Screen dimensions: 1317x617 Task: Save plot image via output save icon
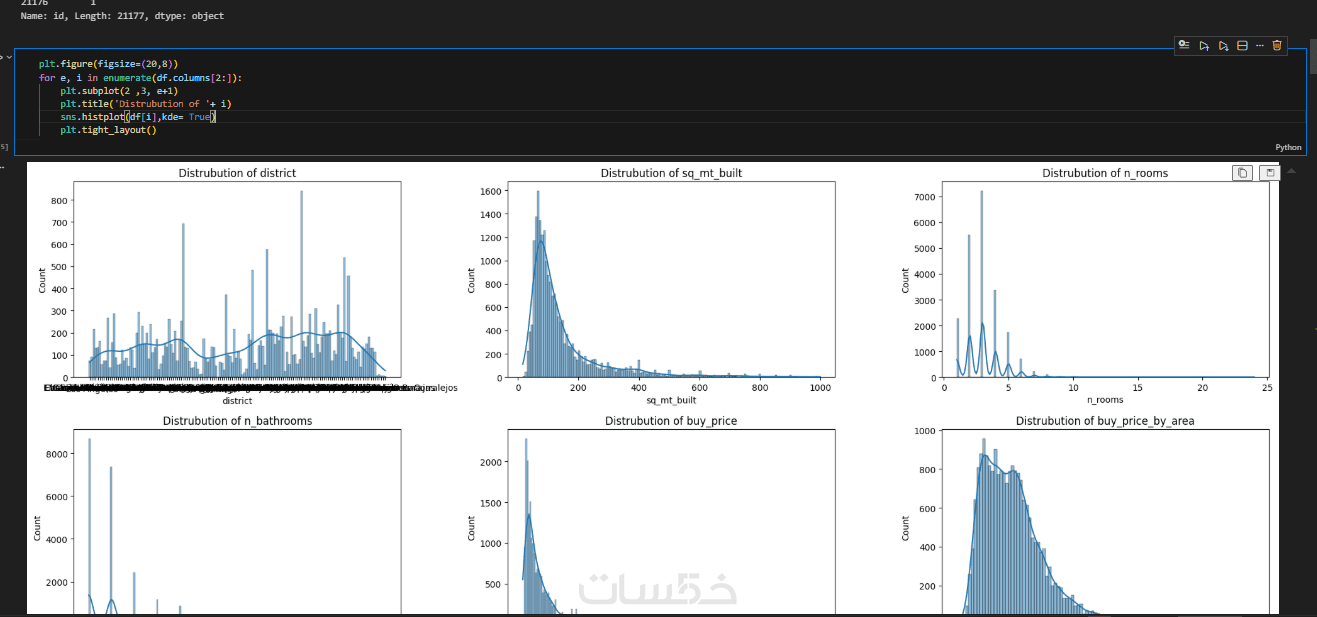[1269, 173]
